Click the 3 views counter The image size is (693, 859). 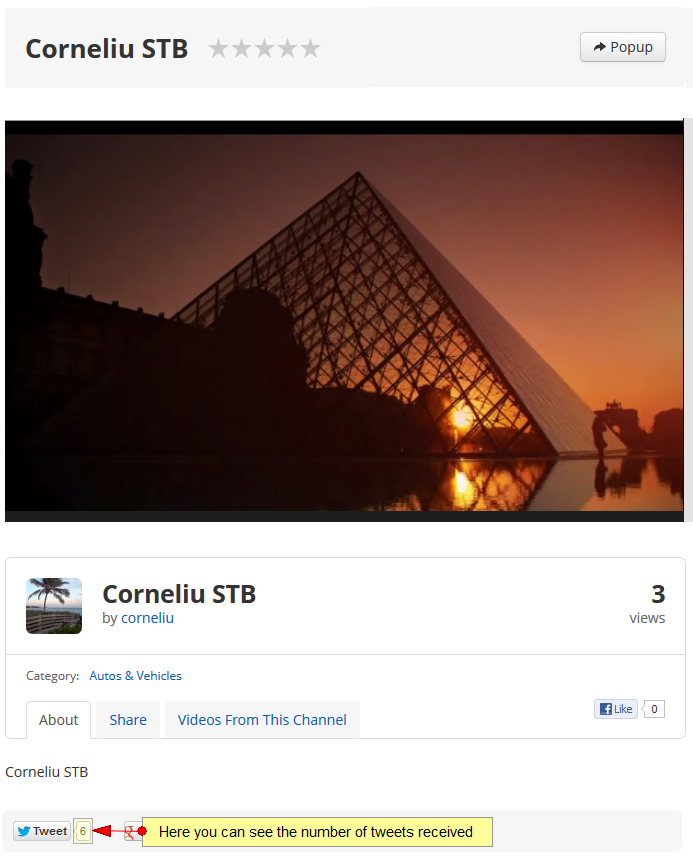tap(648, 605)
